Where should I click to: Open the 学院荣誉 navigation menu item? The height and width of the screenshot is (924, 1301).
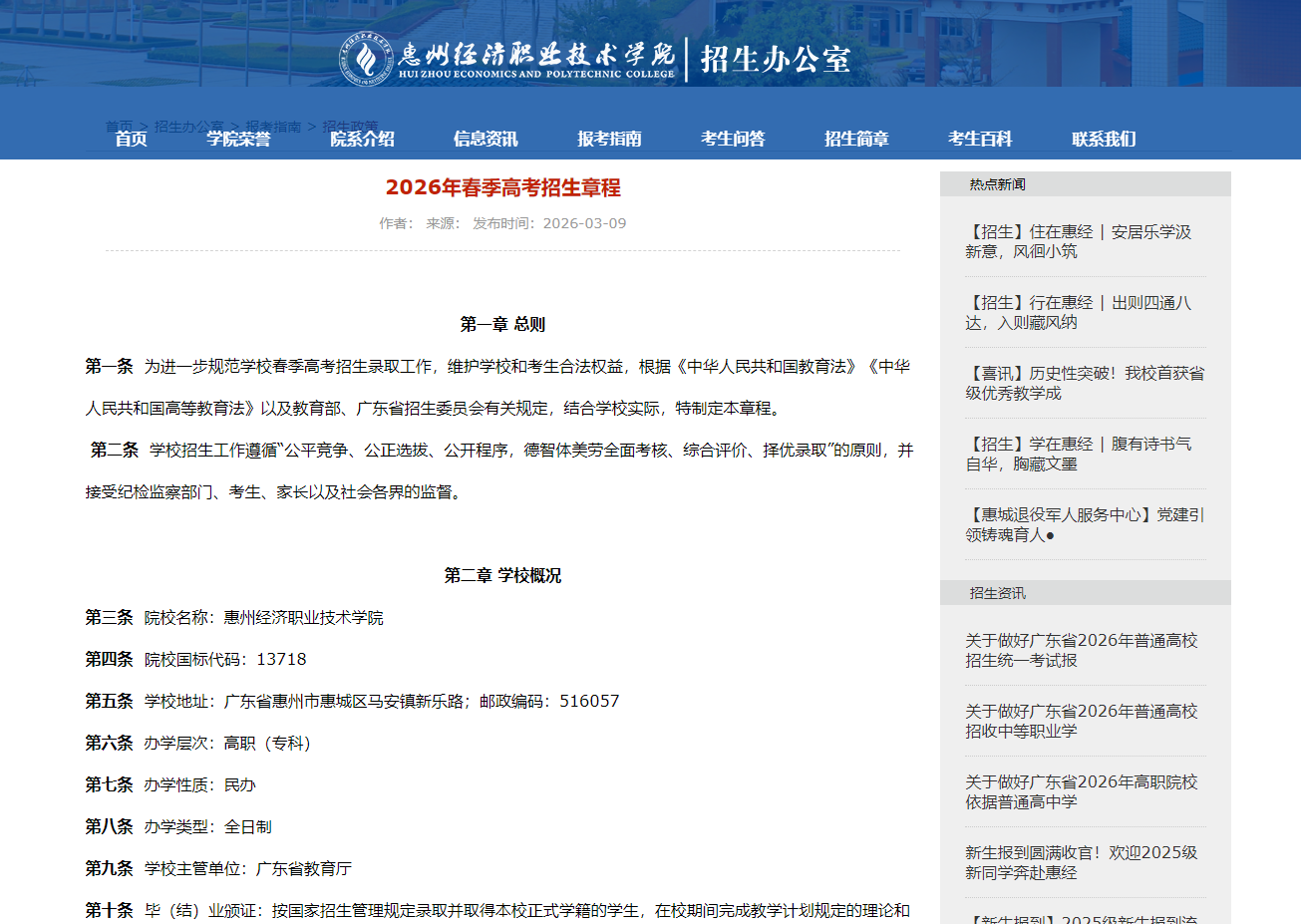[239, 140]
